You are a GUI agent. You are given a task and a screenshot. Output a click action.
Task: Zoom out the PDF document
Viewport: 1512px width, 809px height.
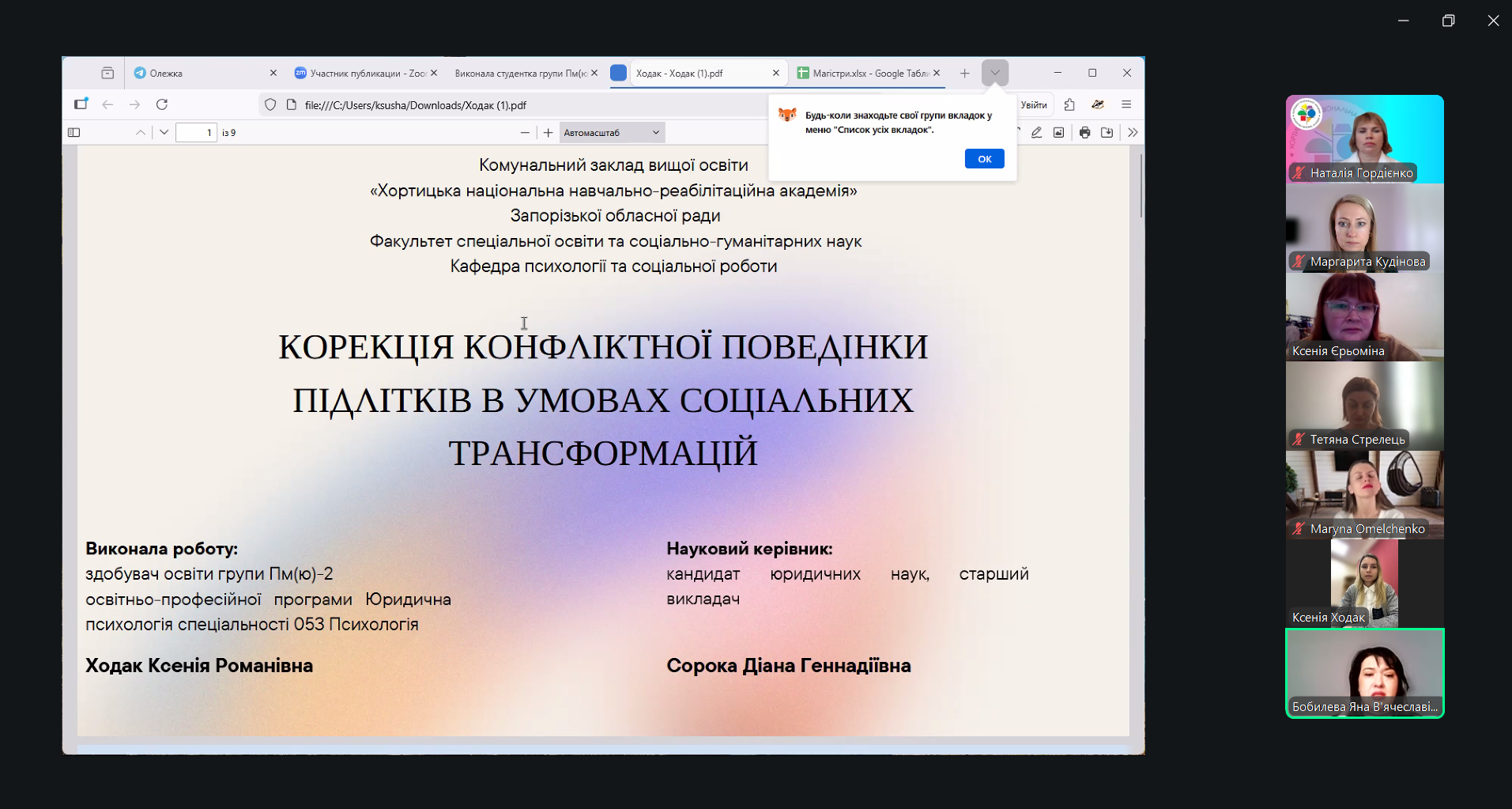coord(525,133)
